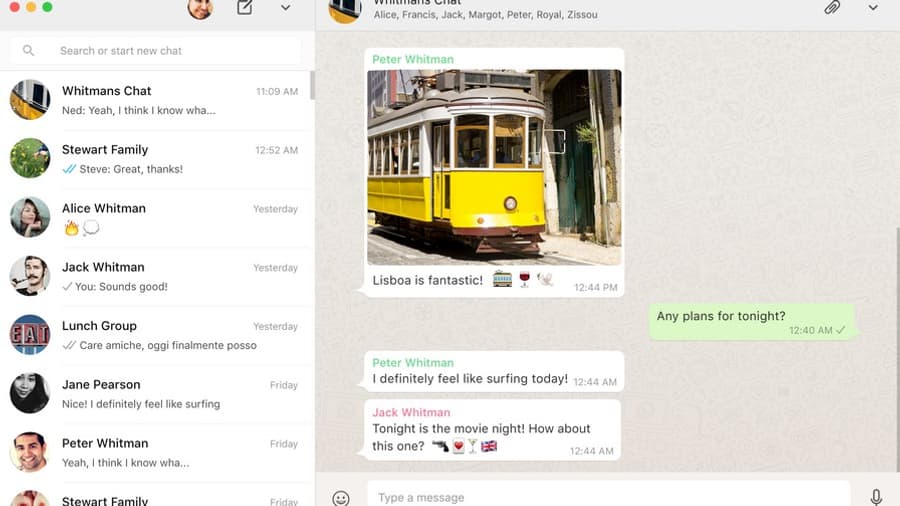Open your profile picture in sidebar header
900x506 pixels.
point(200,9)
